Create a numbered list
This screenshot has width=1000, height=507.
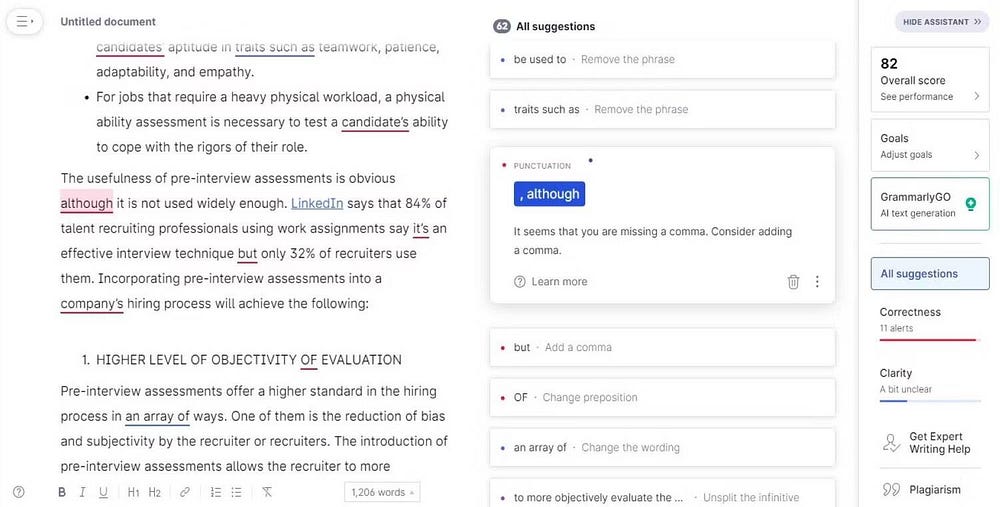point(216,492)
